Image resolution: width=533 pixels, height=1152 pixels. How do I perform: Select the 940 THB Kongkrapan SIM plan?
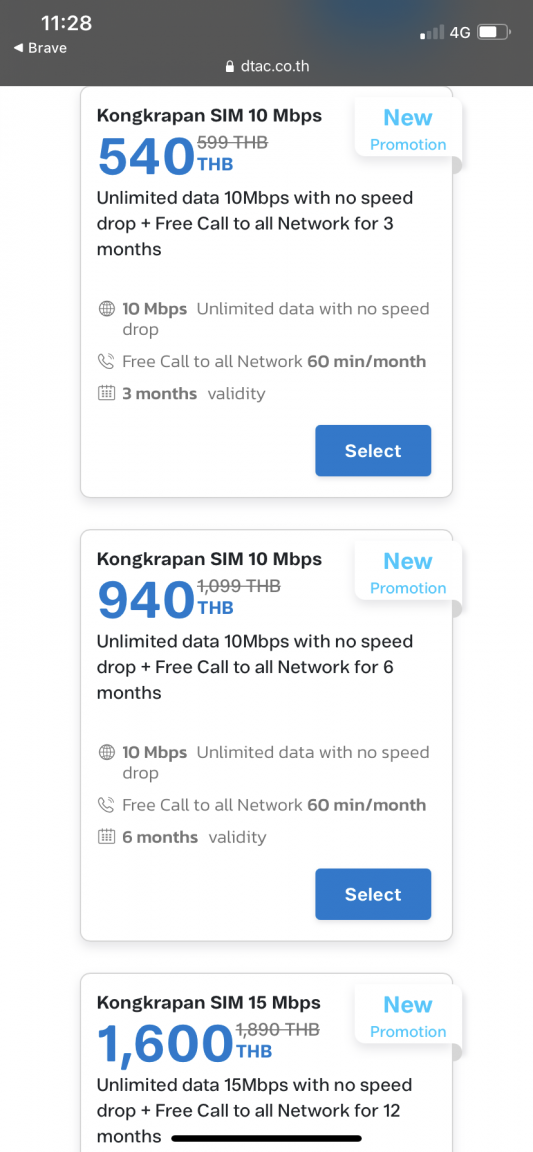[x=373, y=894]
